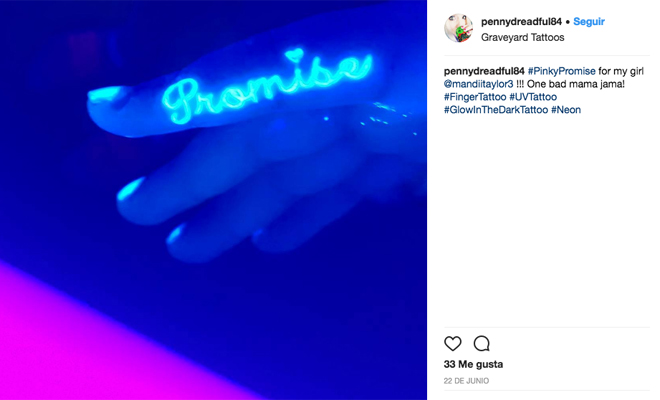Viewport: 660px width, 400px height.
Task: Visit @mandiitaylor3 mentioned profile
Action: pyautogui.click(x=479, y=84)
